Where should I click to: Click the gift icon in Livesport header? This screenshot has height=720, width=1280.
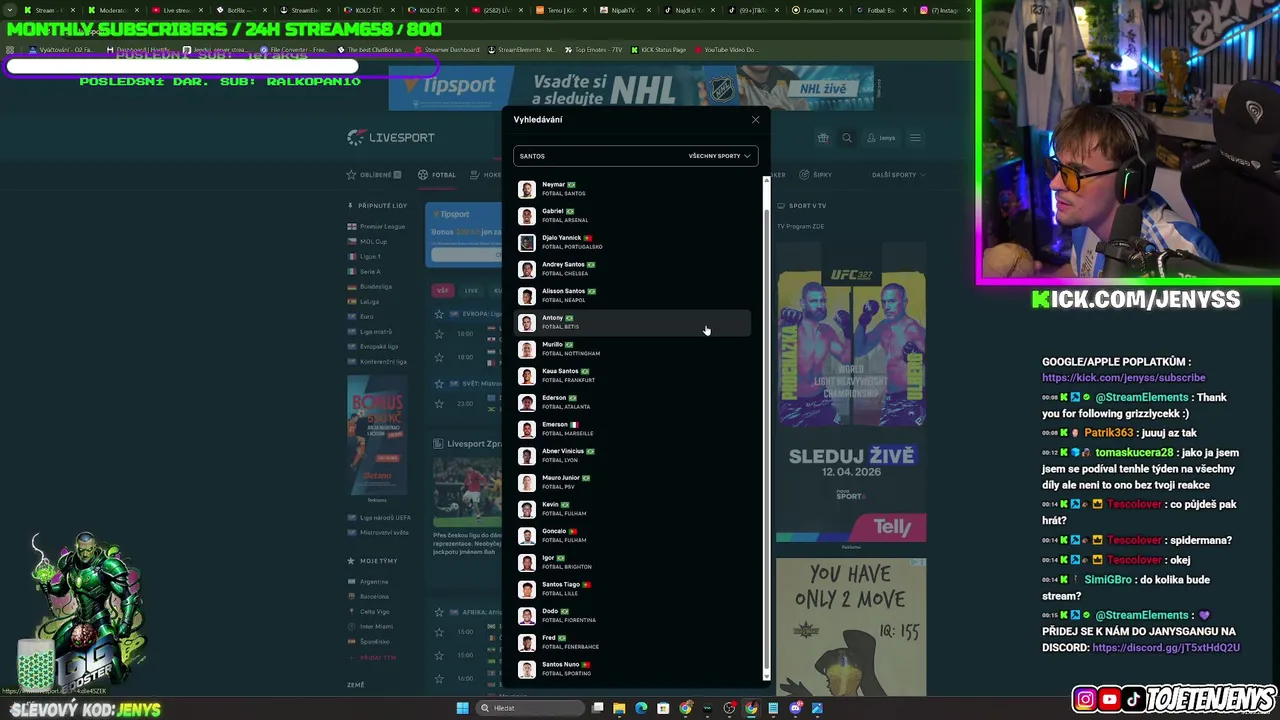pyautogui.click(x=823, y=138)
